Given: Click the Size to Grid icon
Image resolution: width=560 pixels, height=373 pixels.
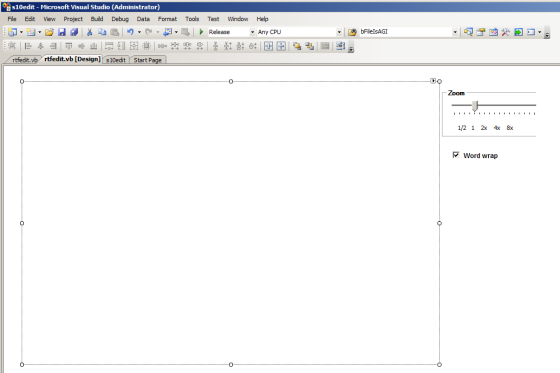Looking at the screenshot, I should pyautogui.click(x=146, y=46).
